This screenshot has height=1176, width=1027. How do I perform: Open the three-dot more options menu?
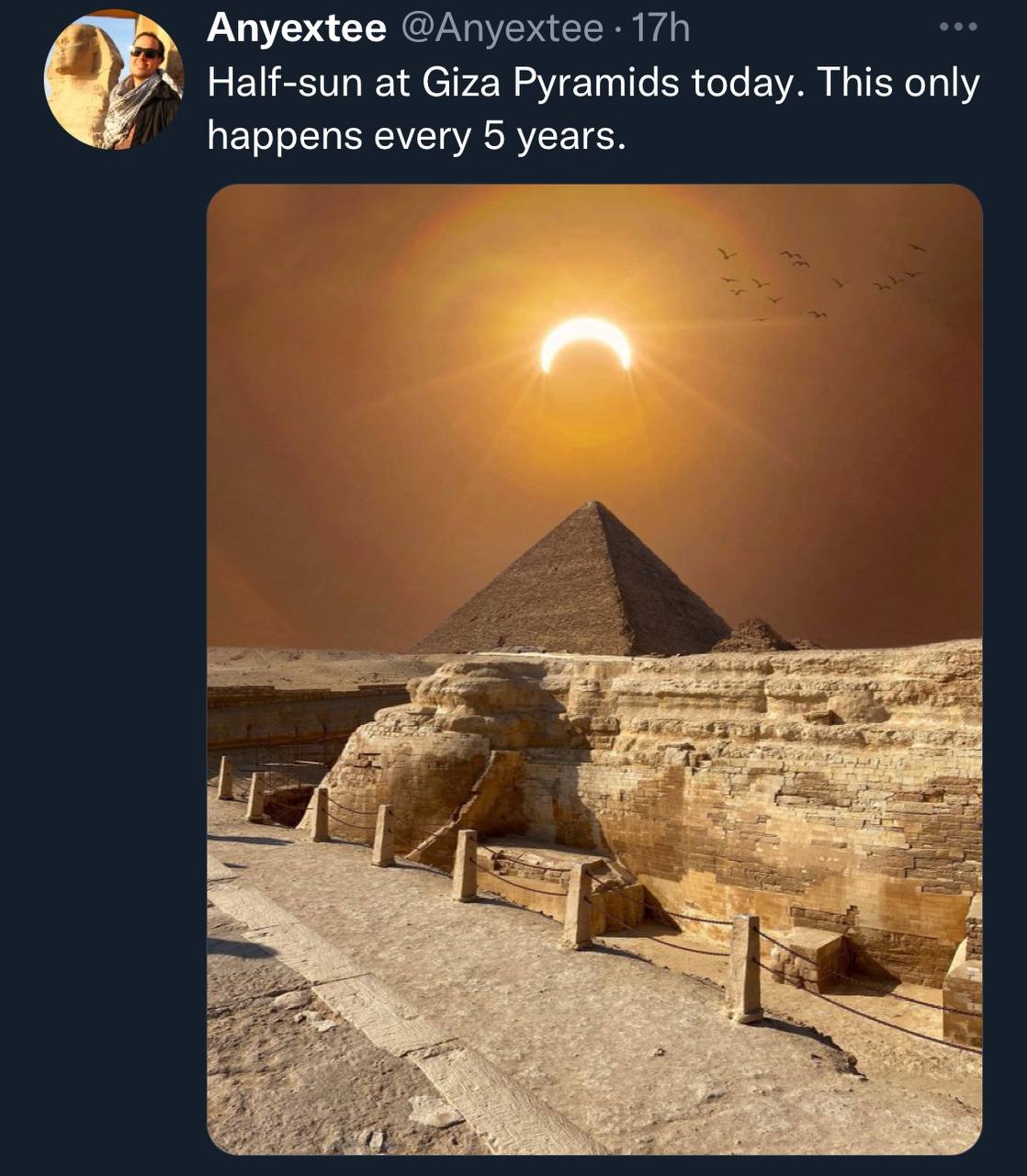pyautogui.click(x=959, y=28)
